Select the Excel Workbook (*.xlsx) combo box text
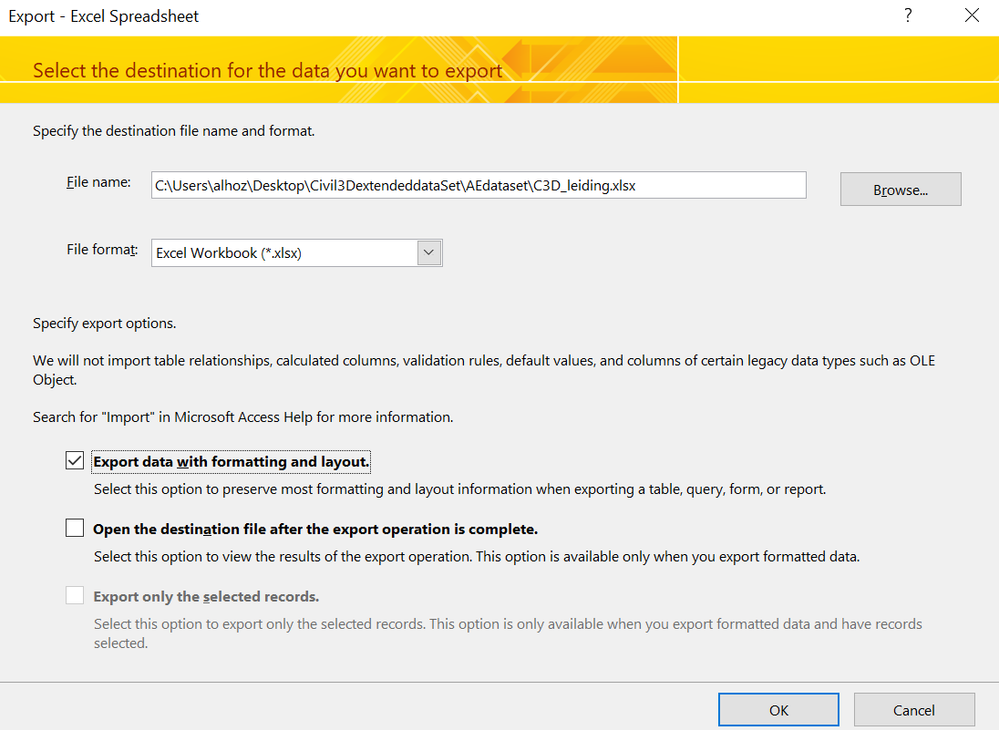The image size is (999, 730). point(284,253)
